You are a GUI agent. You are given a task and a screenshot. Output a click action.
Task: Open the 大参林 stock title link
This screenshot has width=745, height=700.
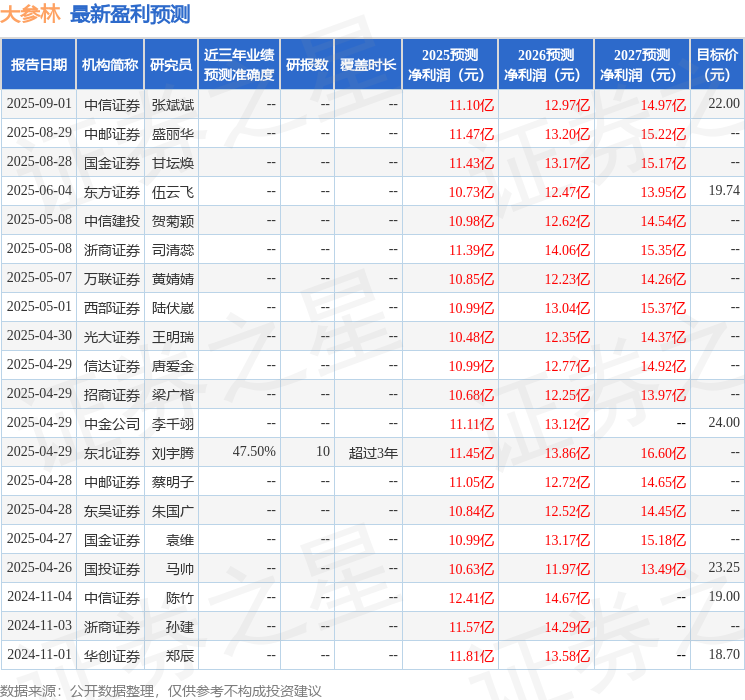[30, 14]
